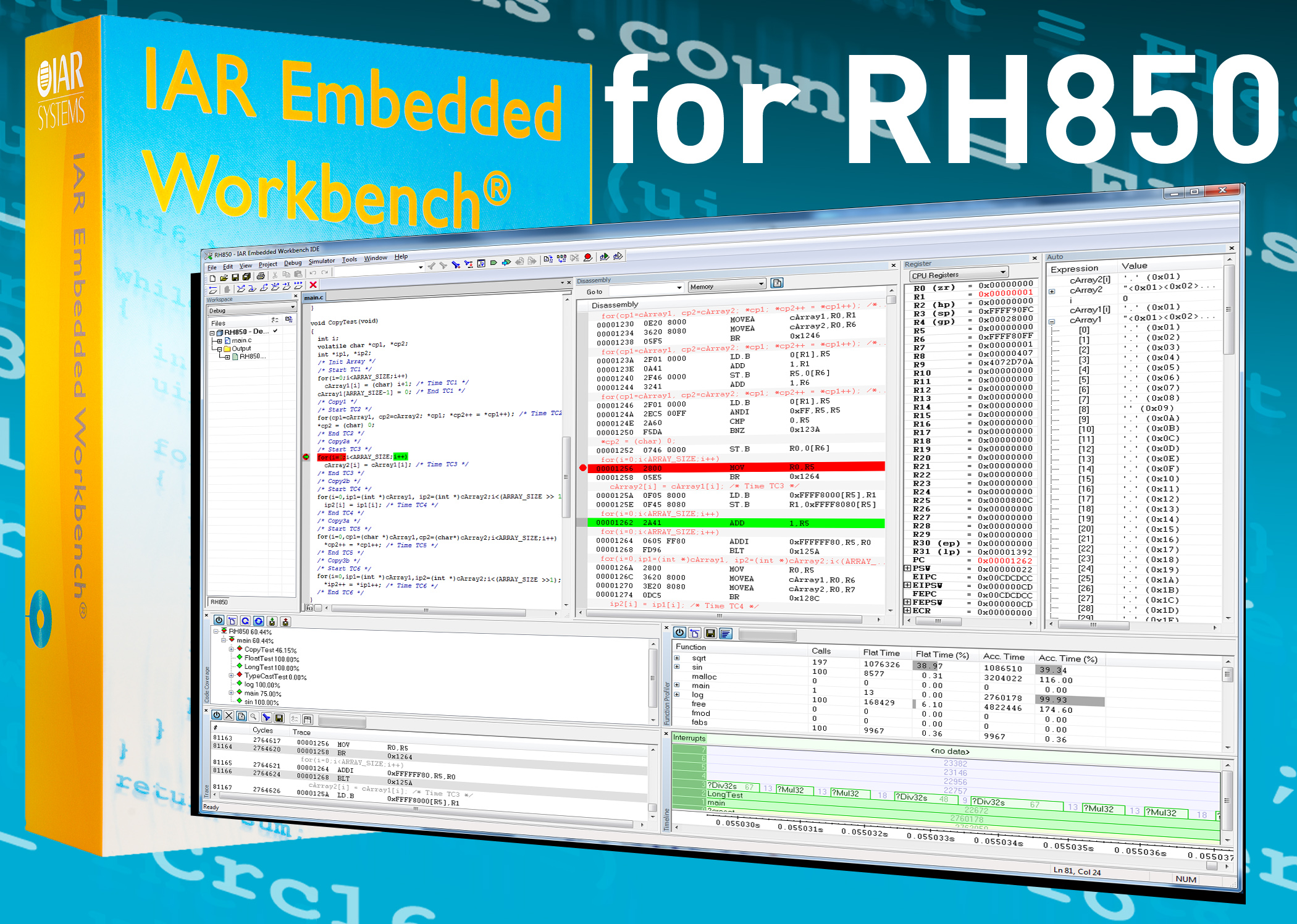Click Code Coverage power enable icon

(219, 620)
